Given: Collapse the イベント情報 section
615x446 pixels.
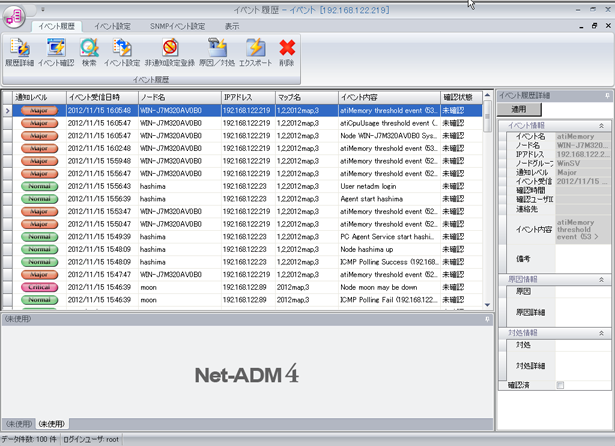Looking at the screenshot, I should pos(601,126).
